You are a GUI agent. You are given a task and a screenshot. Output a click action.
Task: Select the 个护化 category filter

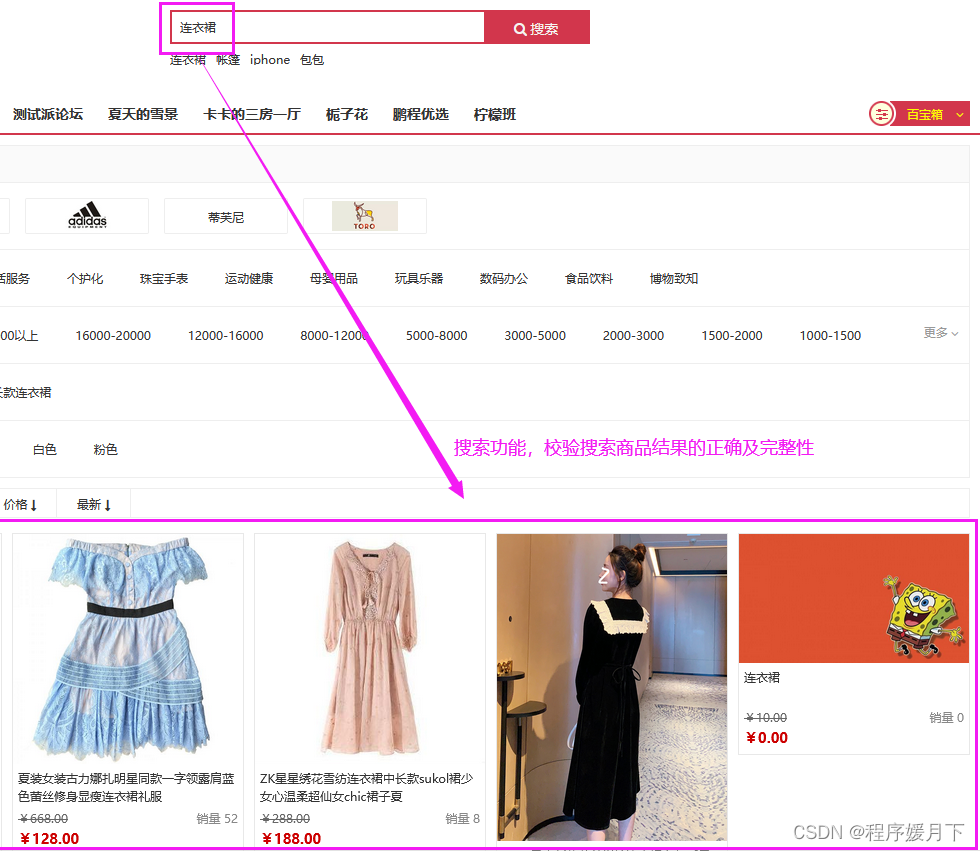coord(85,279)
